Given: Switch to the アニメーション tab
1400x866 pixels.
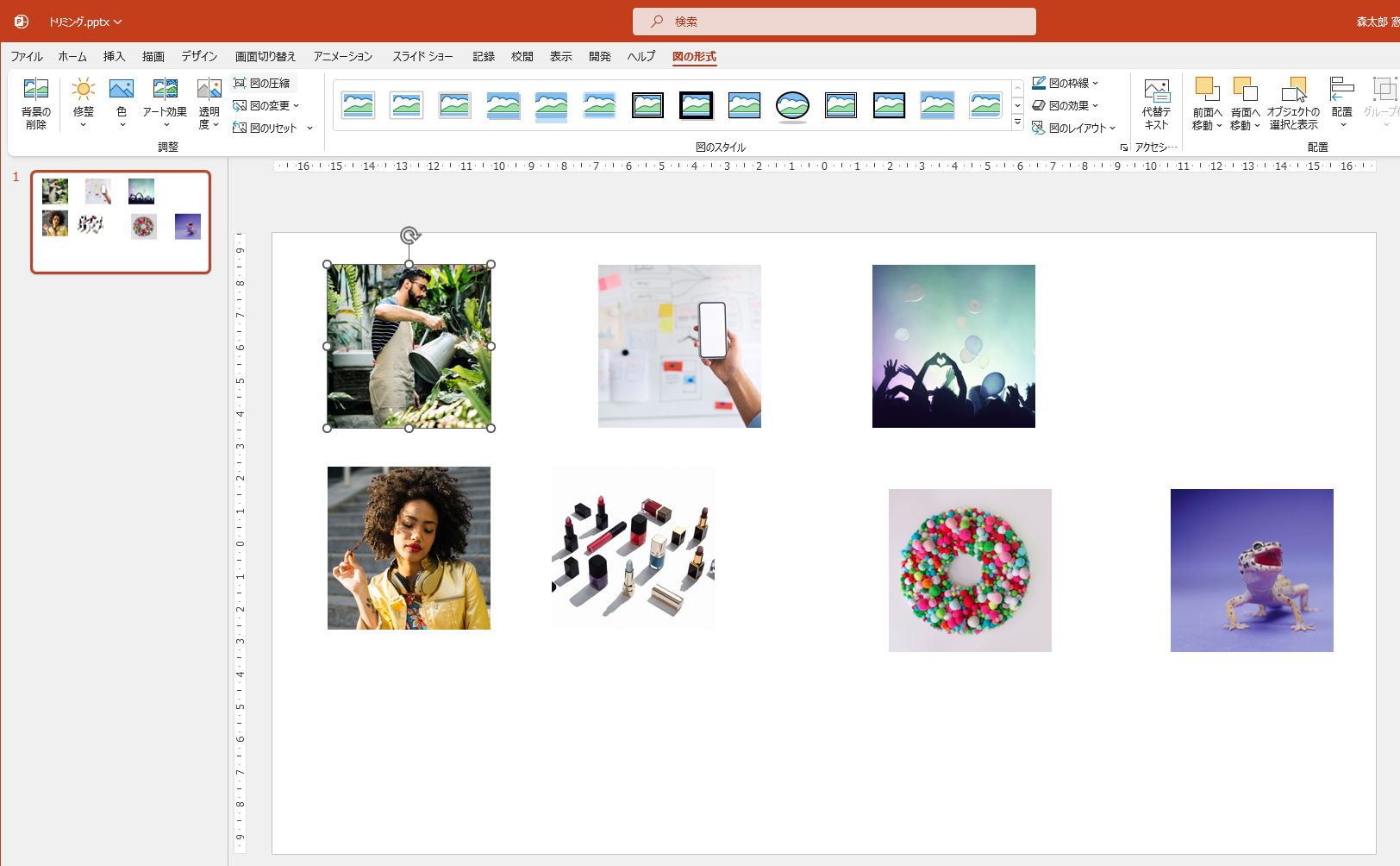Looking at the screenshot, I should point(343,56).
